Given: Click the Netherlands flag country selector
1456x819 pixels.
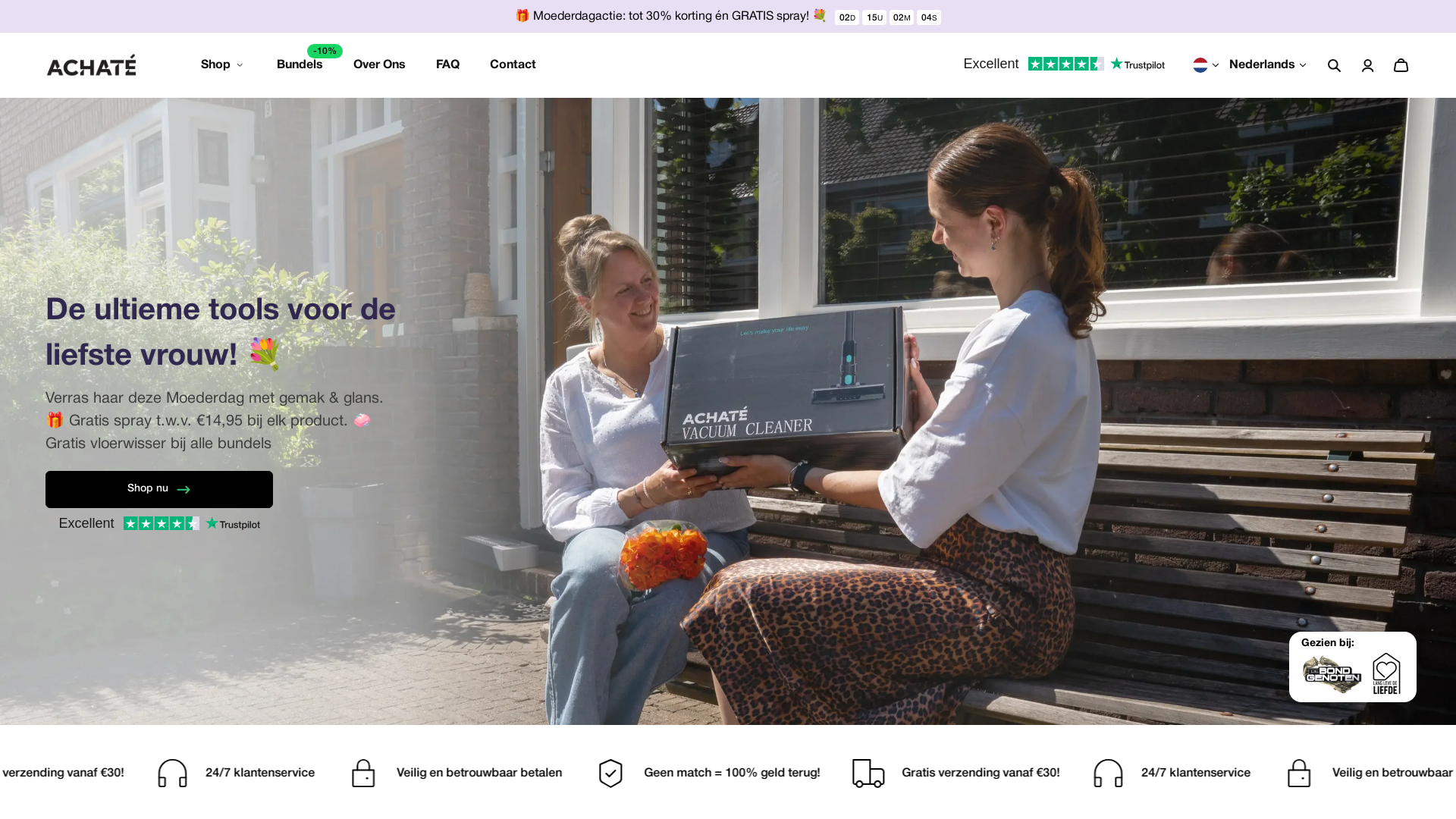Looking at the screenshot, I should pos(1206,65).
